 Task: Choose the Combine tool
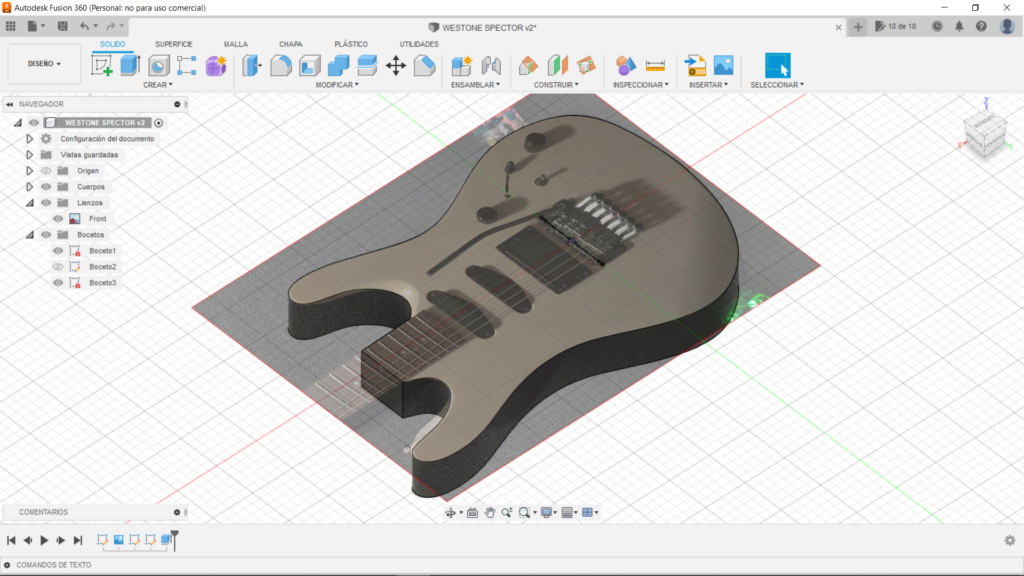coord(338,65)
